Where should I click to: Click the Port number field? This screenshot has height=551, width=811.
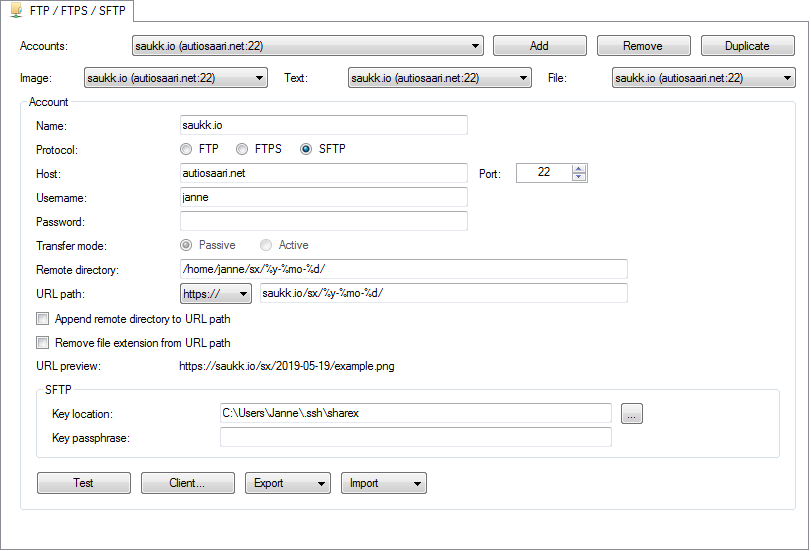544,173
